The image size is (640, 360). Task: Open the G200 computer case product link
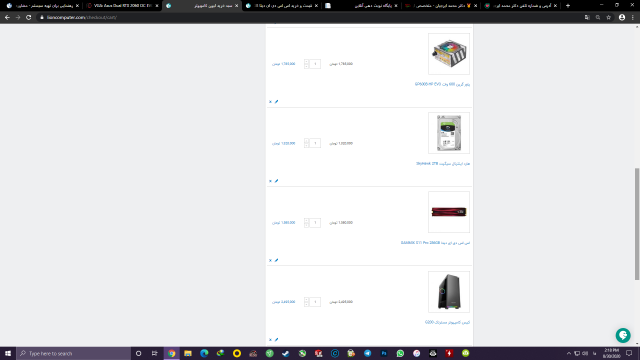[x=447, y=322]
